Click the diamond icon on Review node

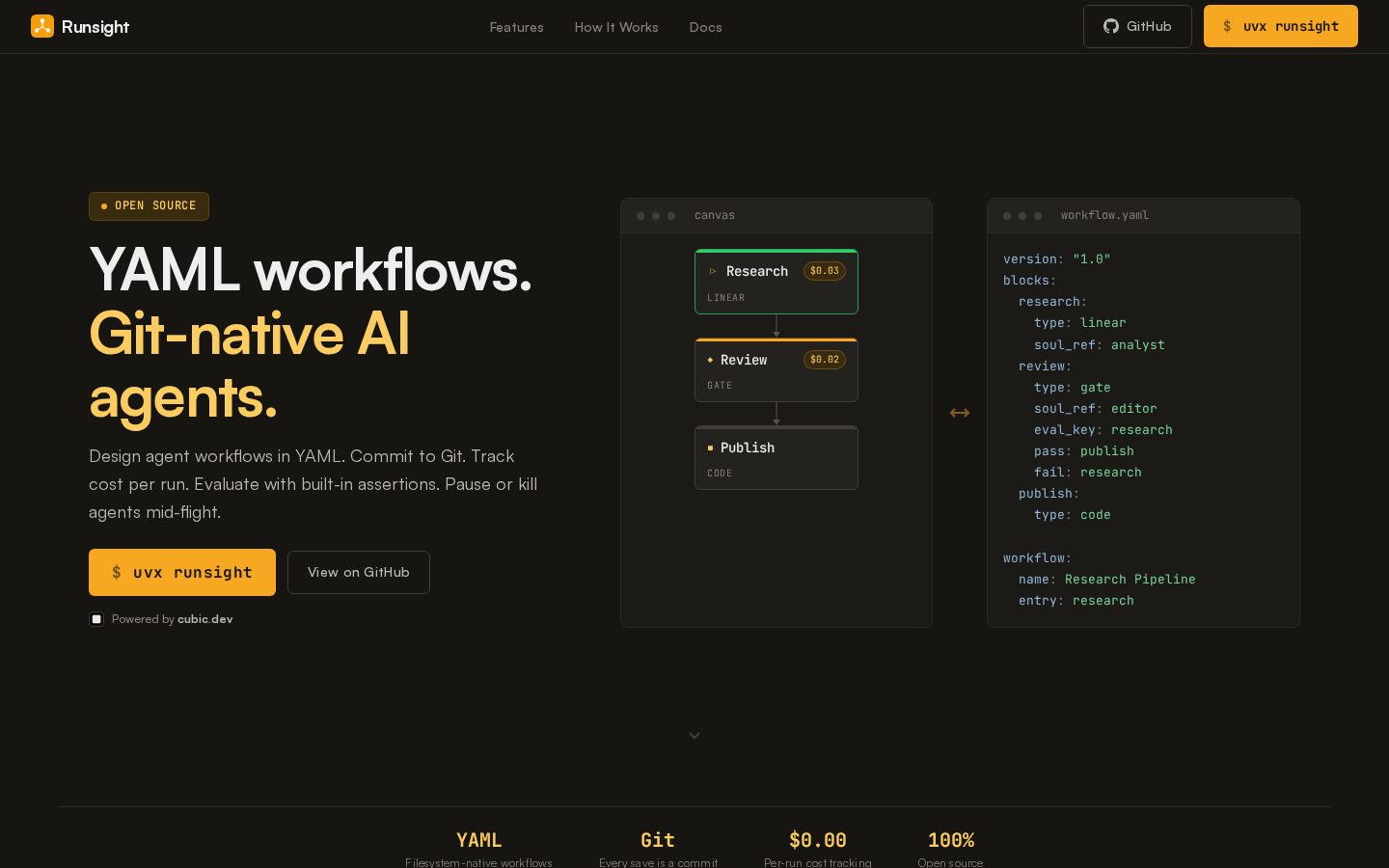point(710,360)
